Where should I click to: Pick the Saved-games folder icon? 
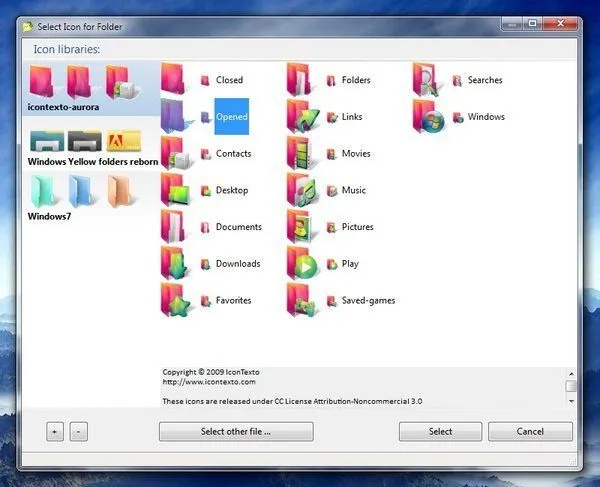click(x=301, y=300)
